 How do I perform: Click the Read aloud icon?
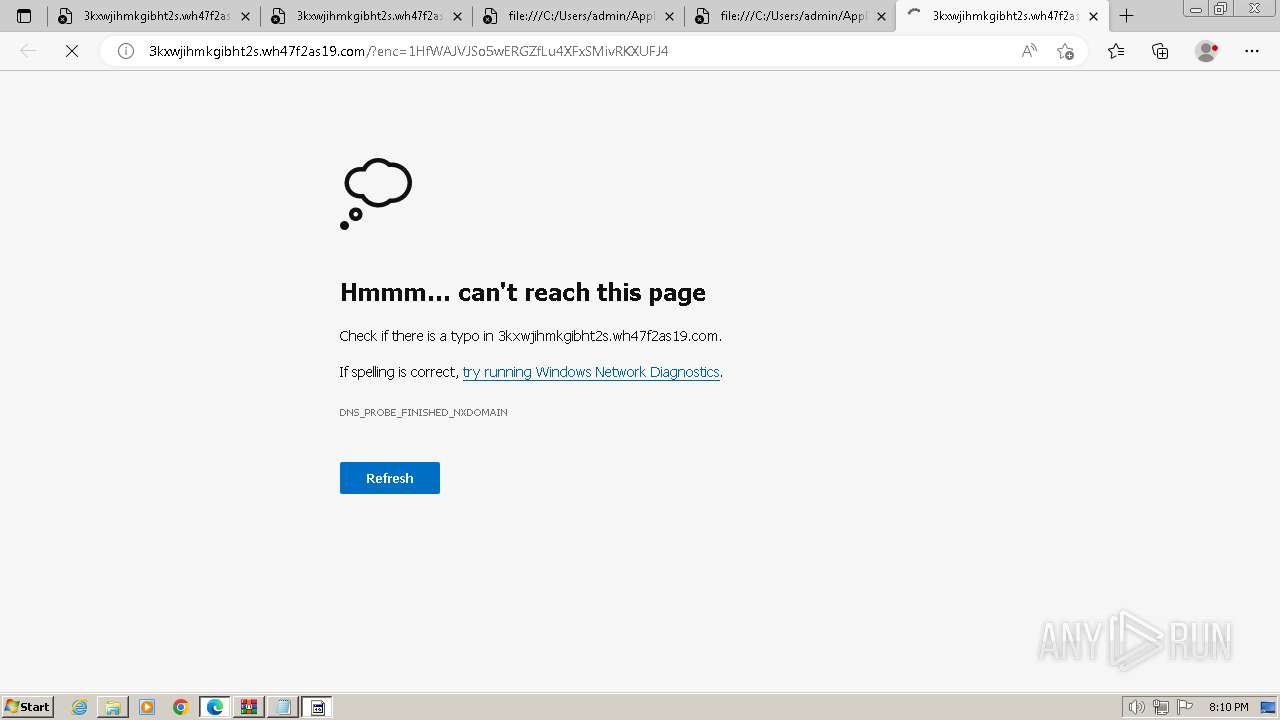point(1029,51)
